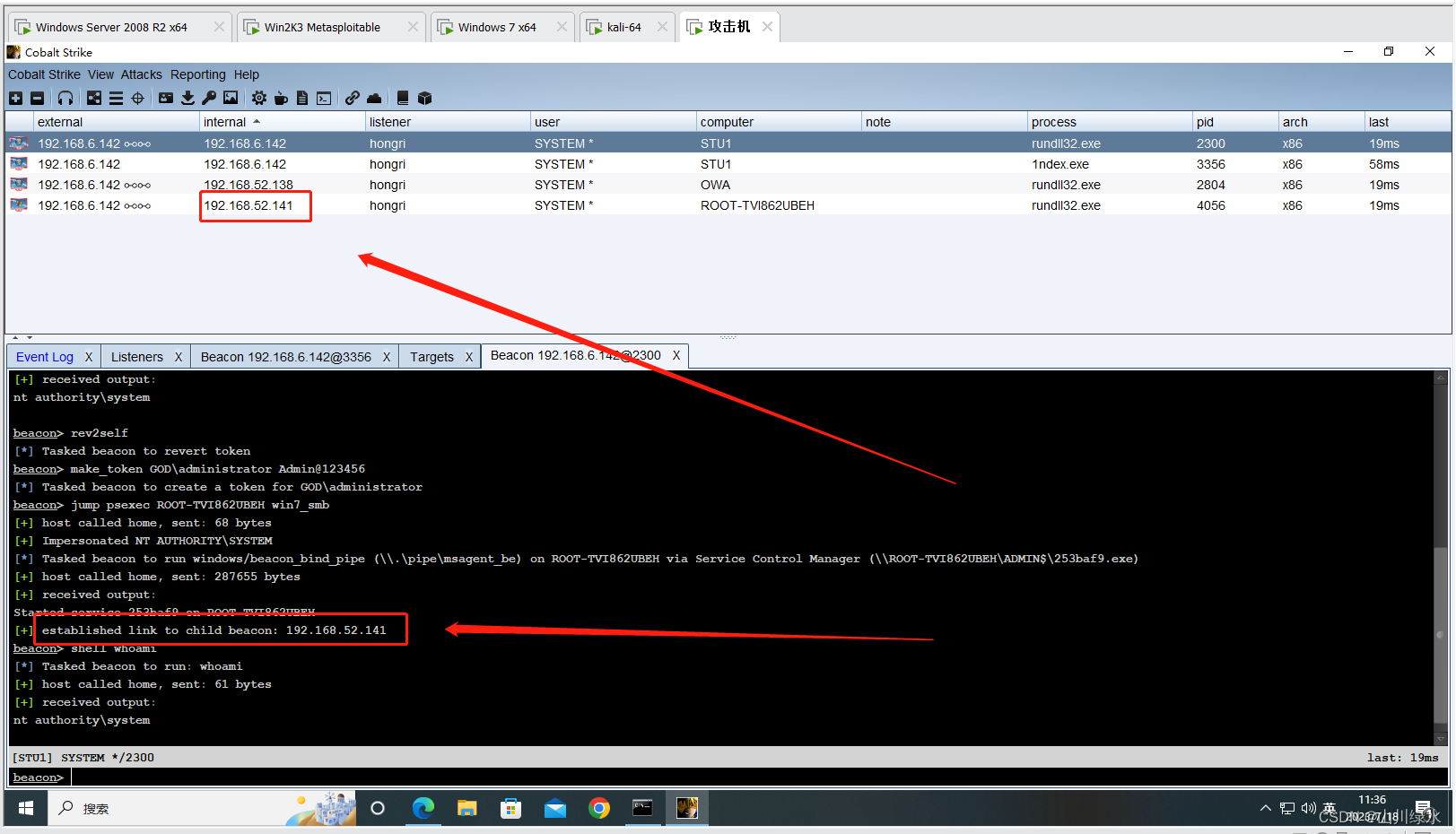Viewport: 1456px width, 834px height.
Task: Sort sessions by internal column header
Action: click(x=283, y=122)
